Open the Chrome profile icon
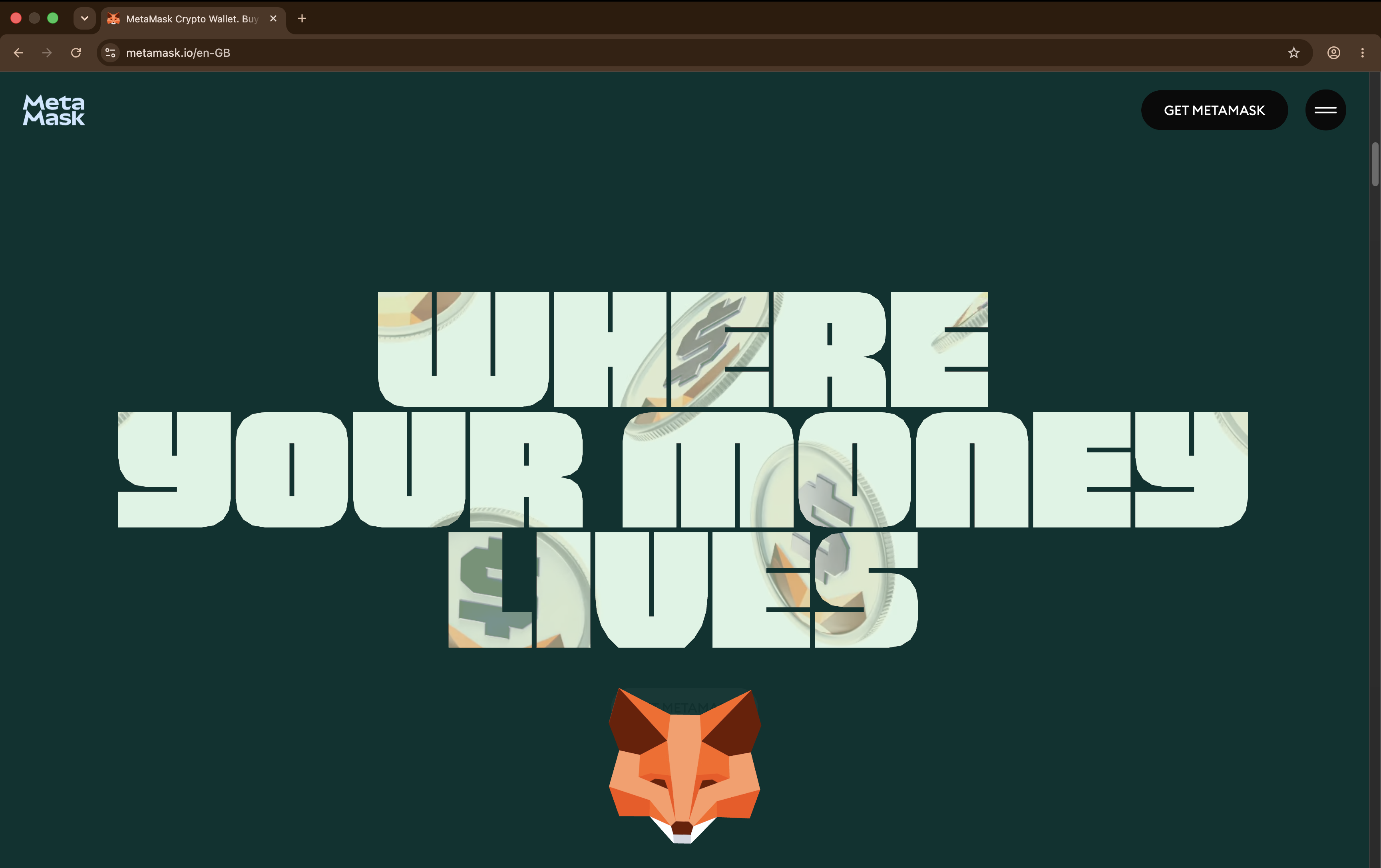Screen dimensions: 1381x868 (1334, 53)
